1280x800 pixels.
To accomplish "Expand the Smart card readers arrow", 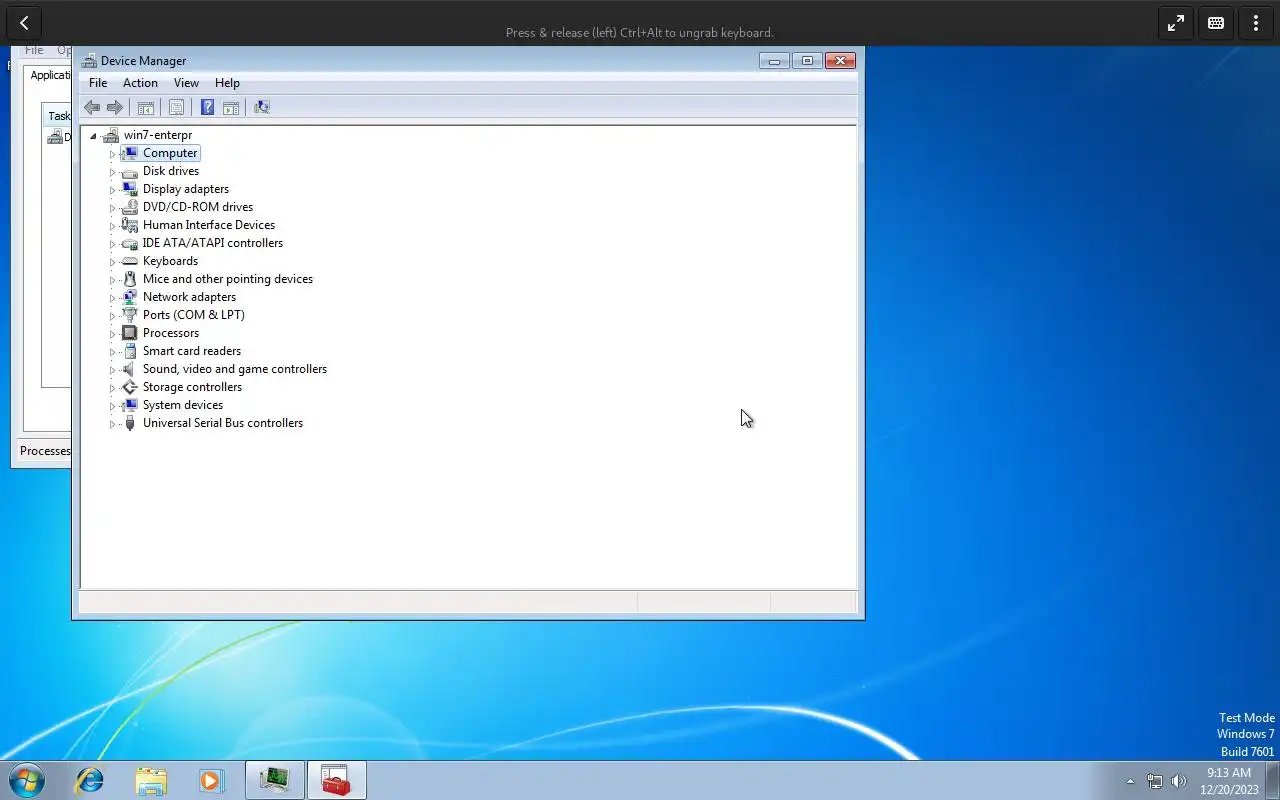I will pos(112,352).
